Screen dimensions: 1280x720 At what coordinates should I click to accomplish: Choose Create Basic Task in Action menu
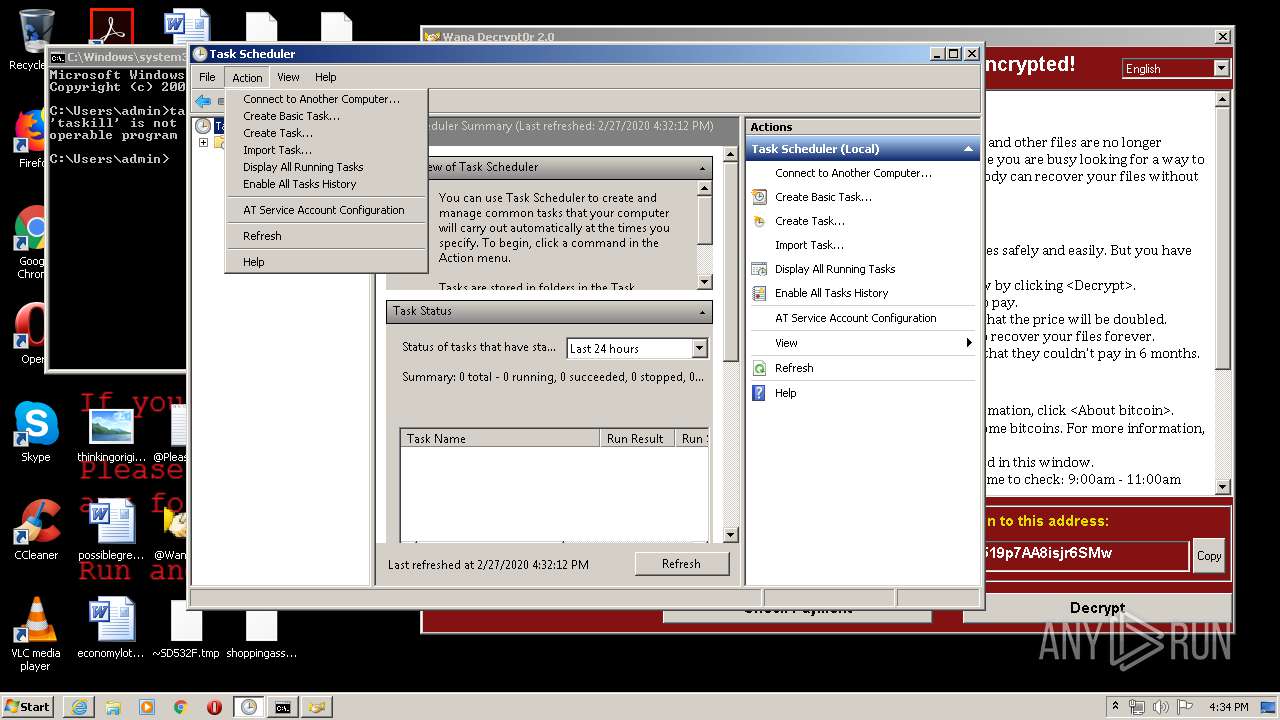pos(327,116)
